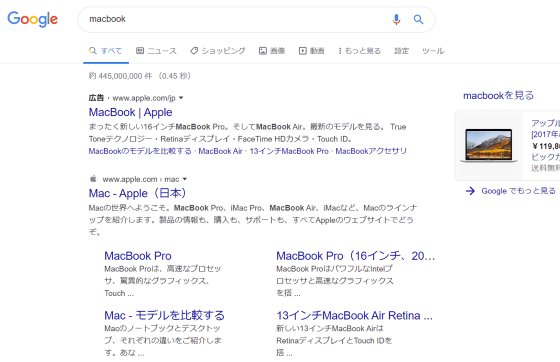The image size is (560, 362).
Task: Switch to the ショッピング tab
Action: 218,51
